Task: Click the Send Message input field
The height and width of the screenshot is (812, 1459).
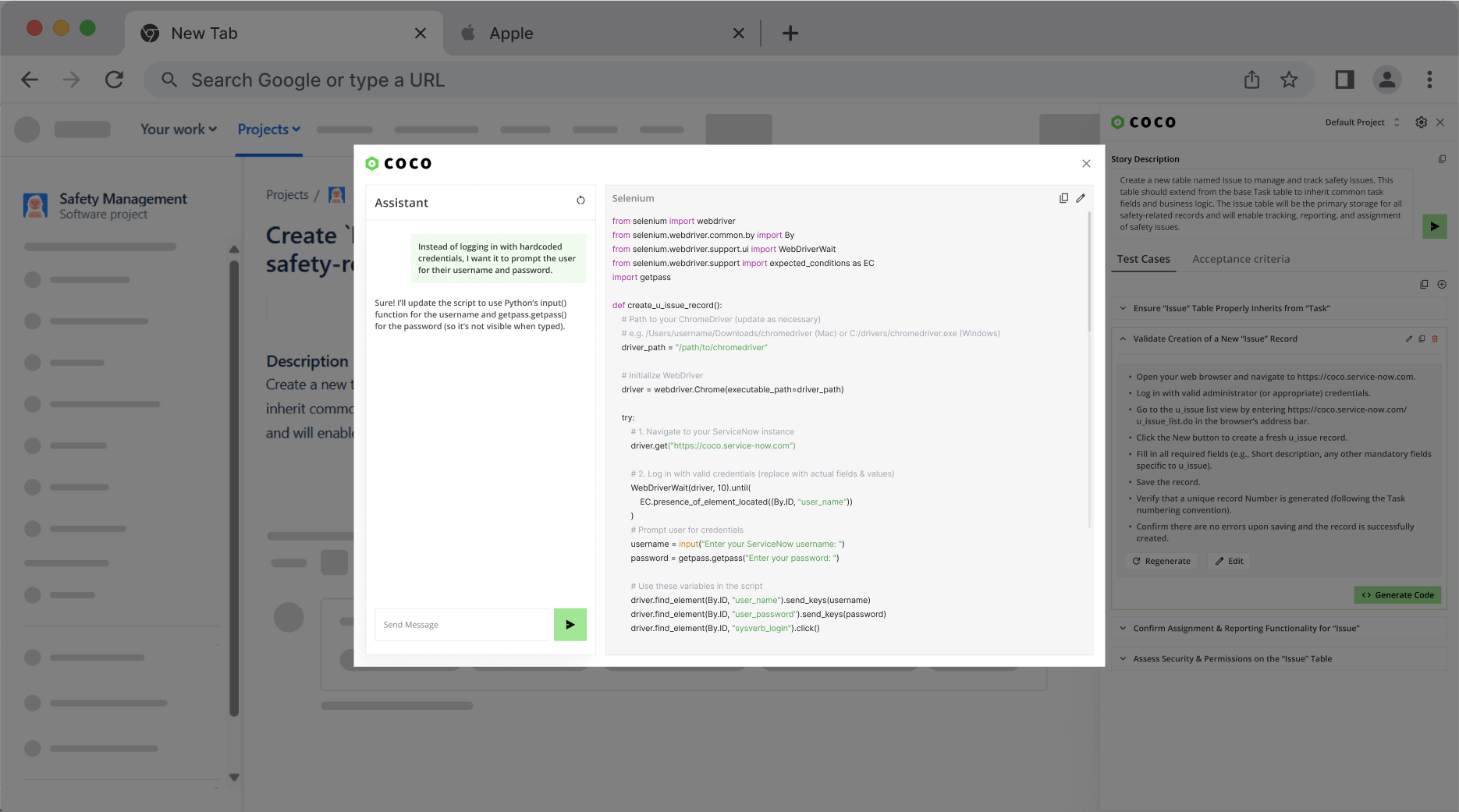Action: 462,625
